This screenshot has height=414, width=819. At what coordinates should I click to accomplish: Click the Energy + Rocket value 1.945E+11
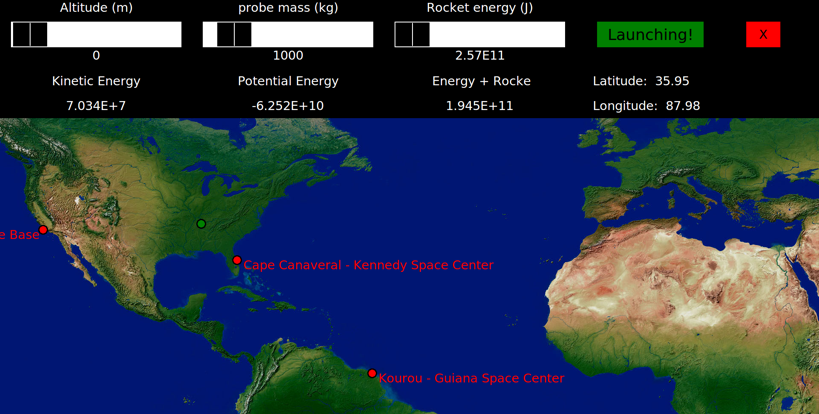[480, 106]
